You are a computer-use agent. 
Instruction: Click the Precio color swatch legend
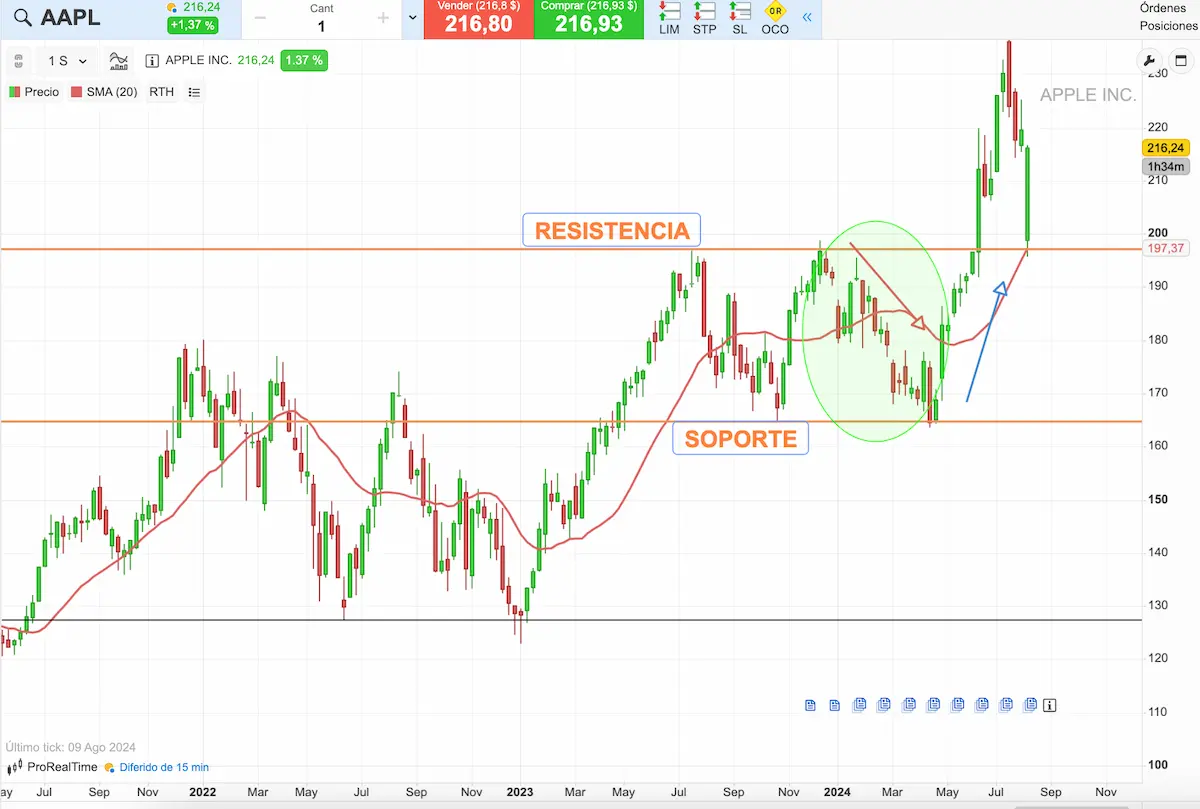tap(34, 92)
